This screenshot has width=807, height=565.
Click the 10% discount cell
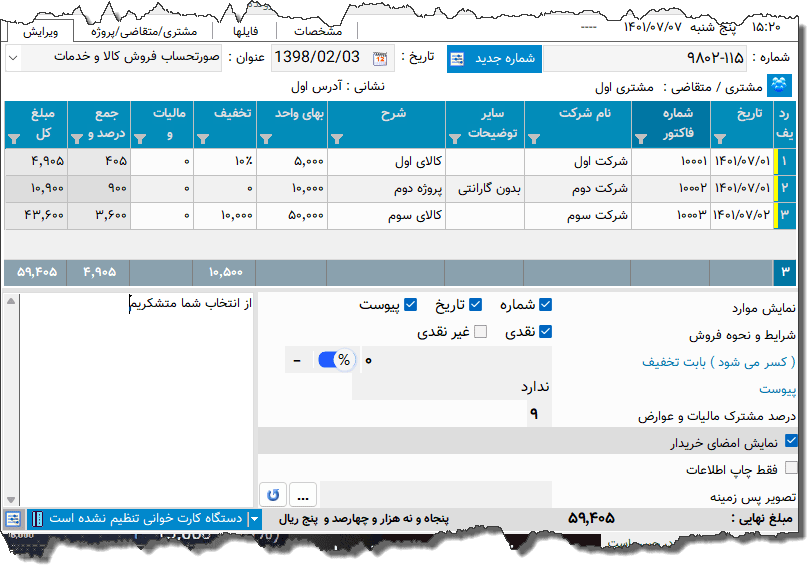click(x=225, y=162)
